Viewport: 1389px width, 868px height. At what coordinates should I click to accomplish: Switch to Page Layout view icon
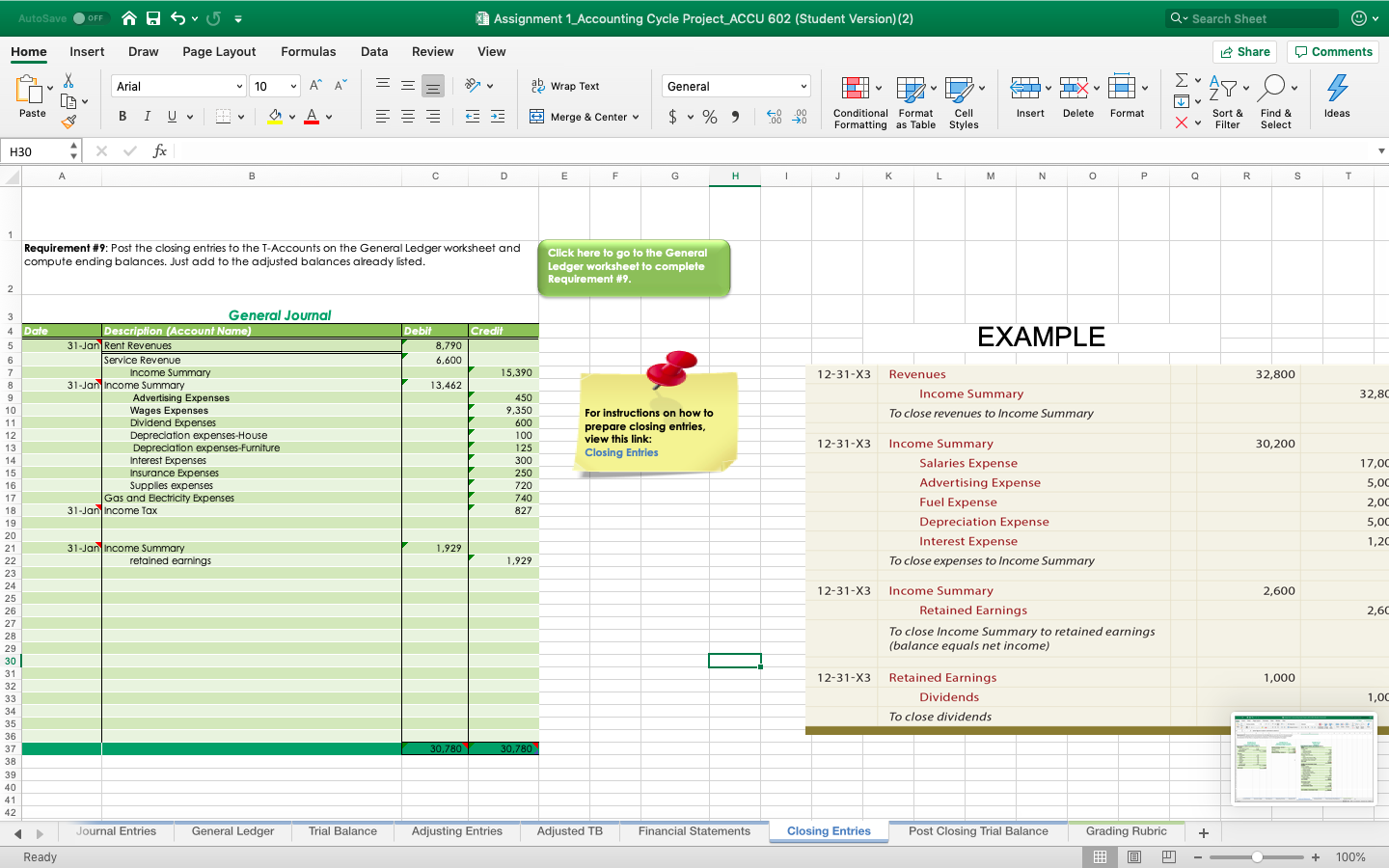click(x=1134, y=856)
